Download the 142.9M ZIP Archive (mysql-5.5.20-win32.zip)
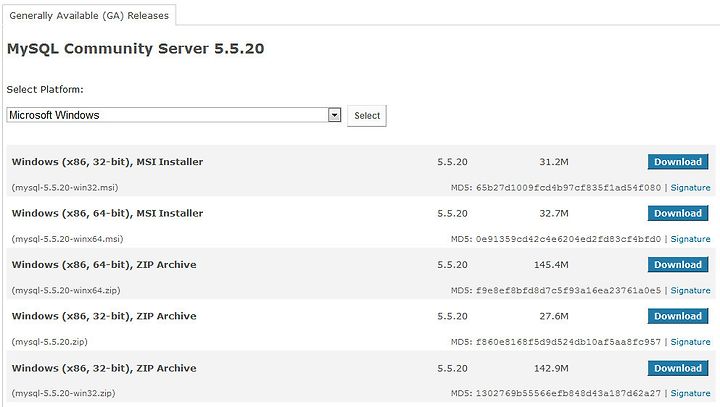 tap(678, 368)
